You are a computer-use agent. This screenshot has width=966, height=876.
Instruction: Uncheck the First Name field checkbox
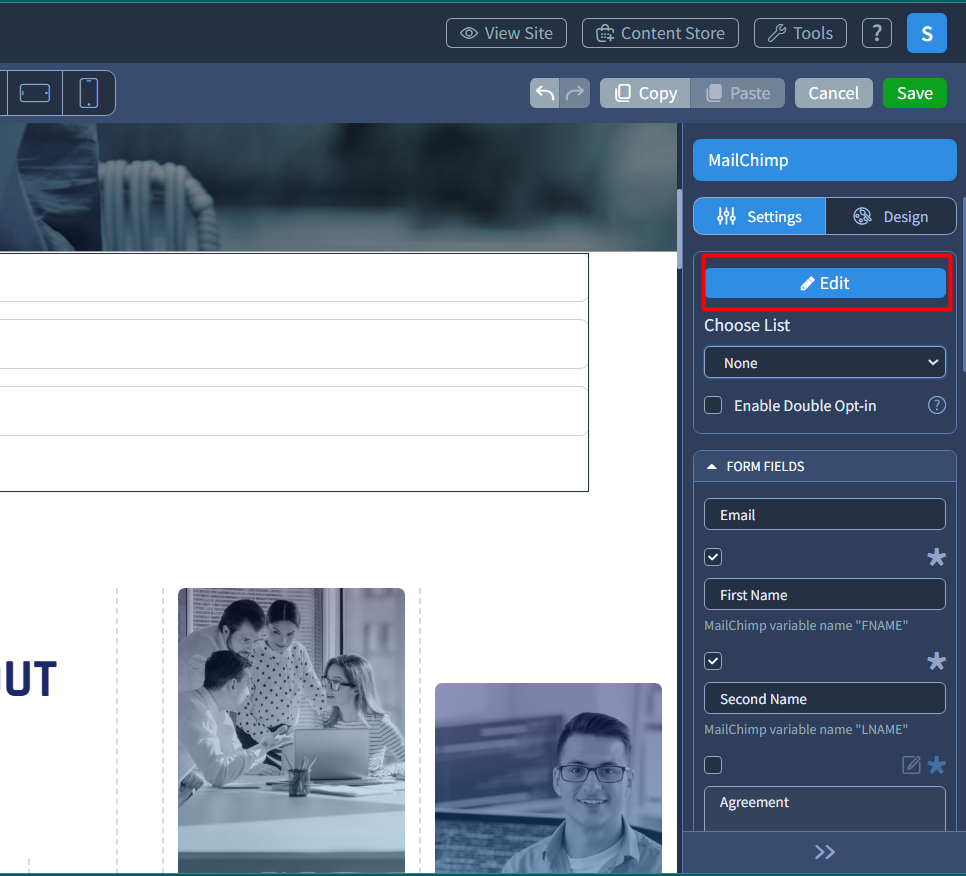(x=713, y=557)
